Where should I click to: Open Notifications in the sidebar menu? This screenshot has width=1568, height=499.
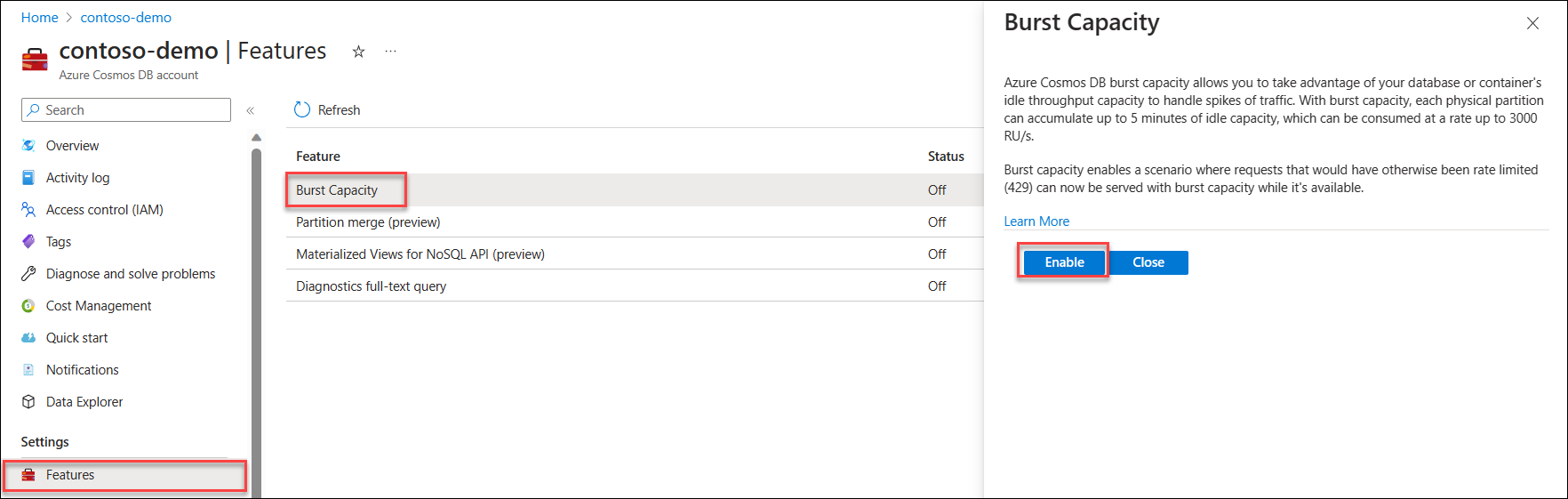(82, 370)
